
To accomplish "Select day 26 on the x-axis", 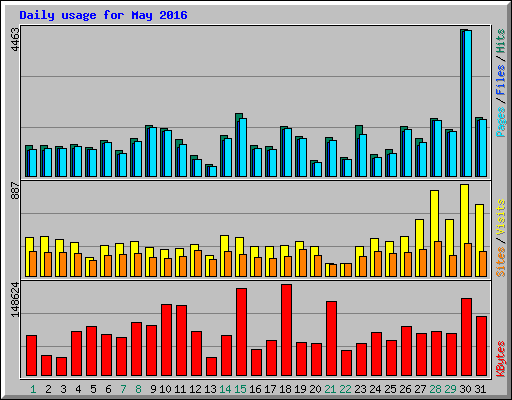I will 405,389.
